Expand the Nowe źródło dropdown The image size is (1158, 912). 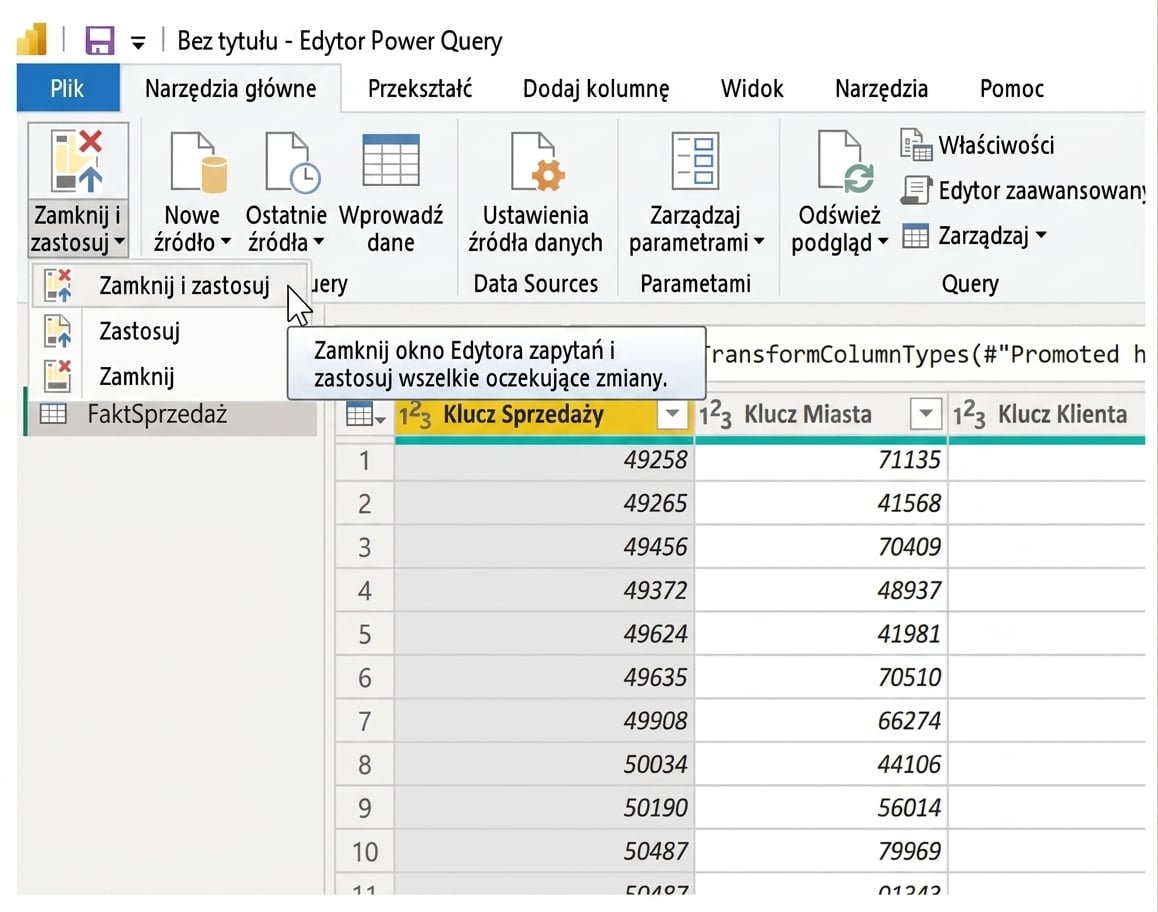(x=225, y=241)
